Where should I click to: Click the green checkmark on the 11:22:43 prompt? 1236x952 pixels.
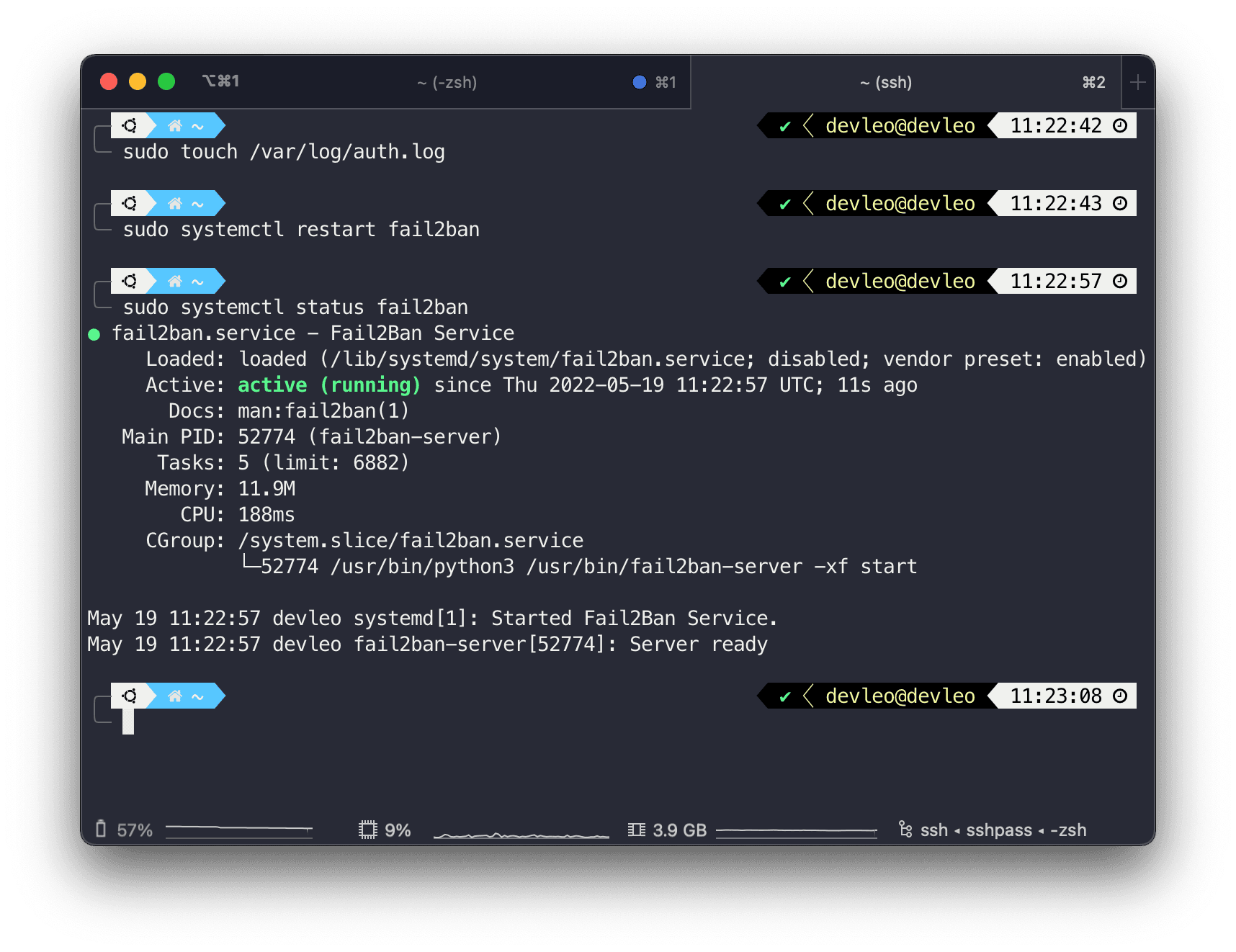pos(785,204)
